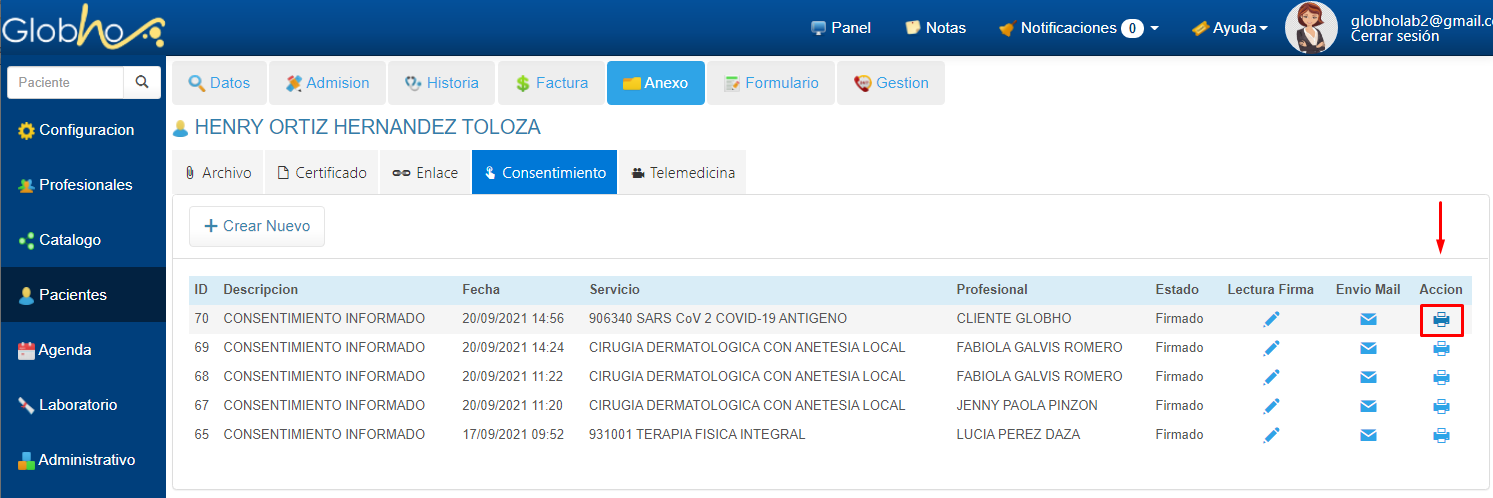Open signature reading for consent ID 70
Image resolution: width=1493 pixels, height=498 pixels.
(1271, 319)
